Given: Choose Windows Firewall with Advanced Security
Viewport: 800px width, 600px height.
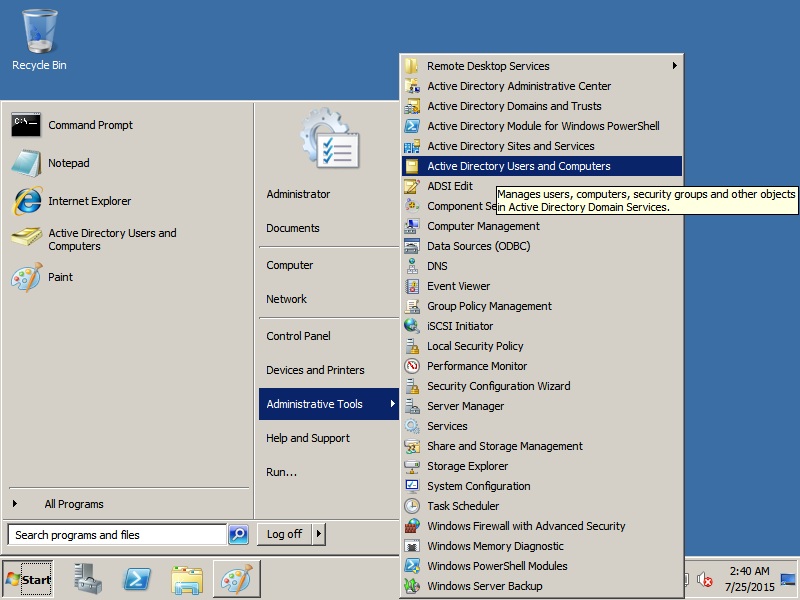Looking at the screenshot, I should point(525,526).
